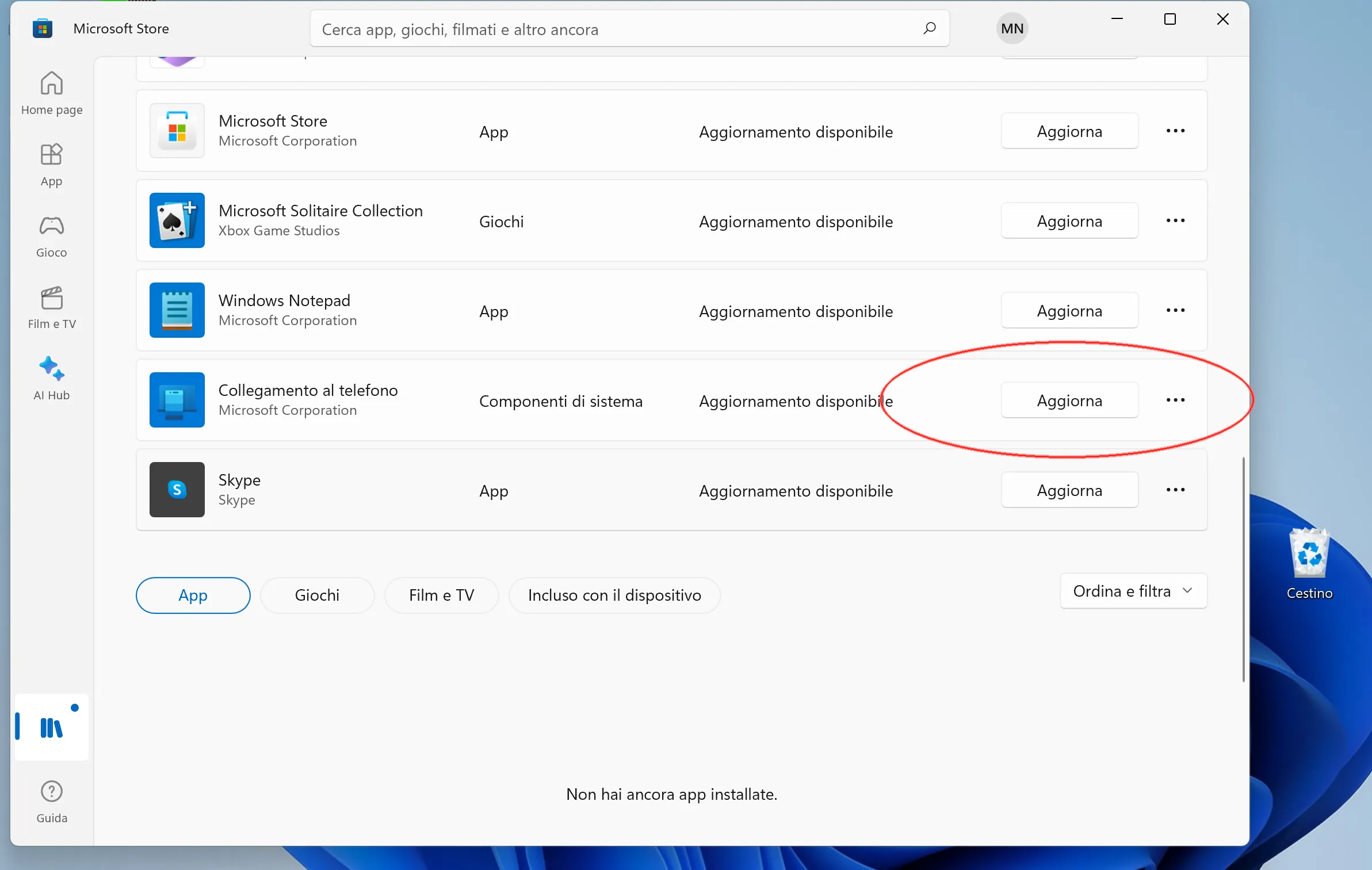Screen dimensions: 1372x870
Task: Enable the Film e TV filter
Action: [x=441, y=595]
